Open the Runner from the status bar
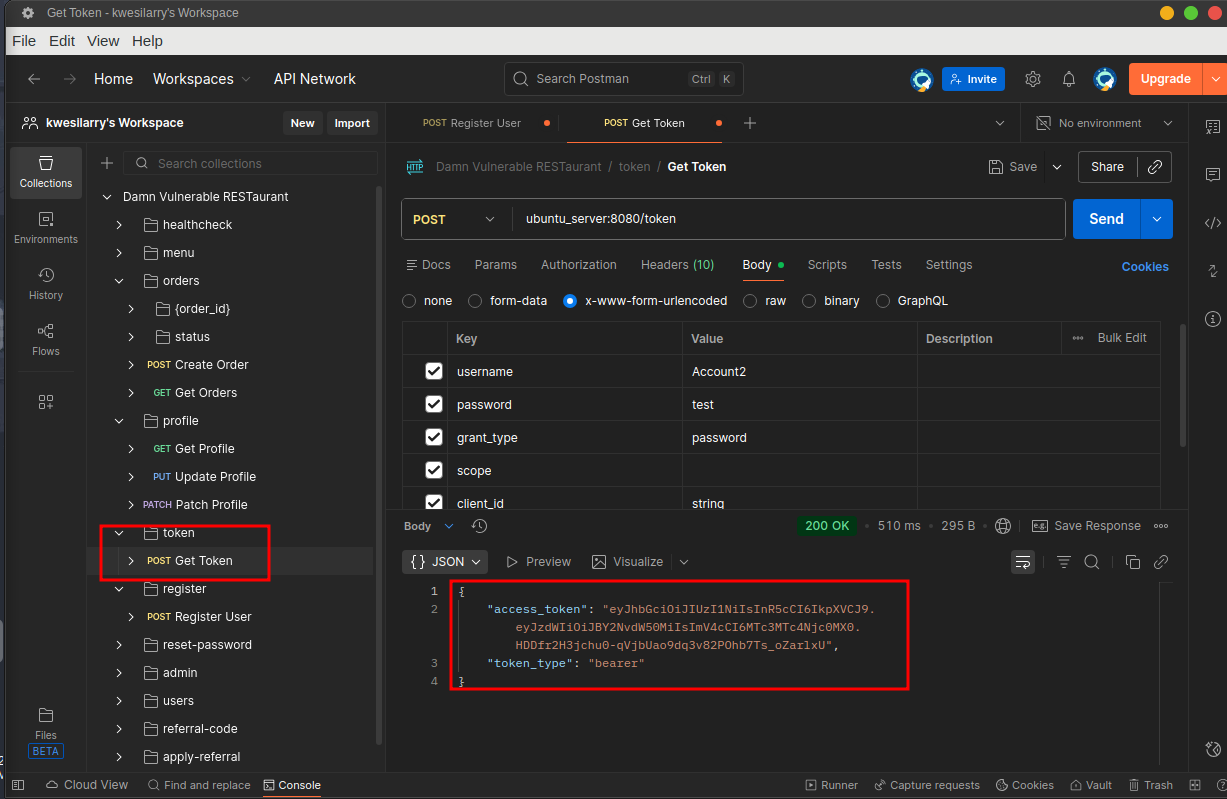This screenshot has width=1227, height=799. pos(831,785)
